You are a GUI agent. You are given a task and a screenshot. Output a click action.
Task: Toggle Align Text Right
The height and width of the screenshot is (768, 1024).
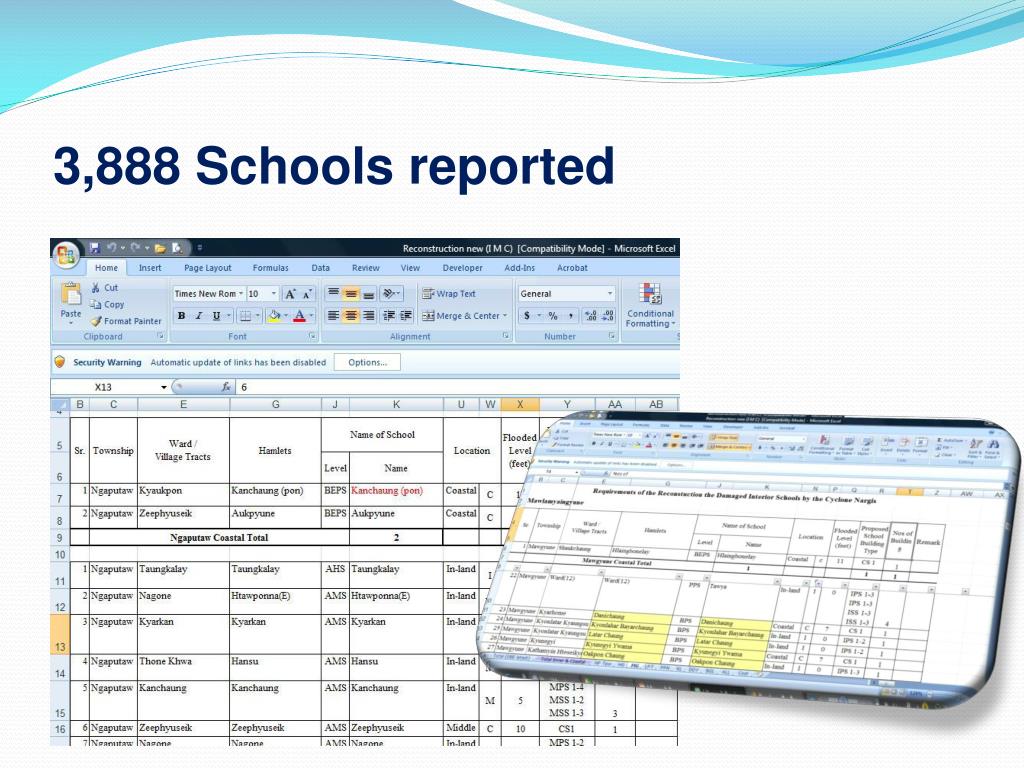[368, 316]
